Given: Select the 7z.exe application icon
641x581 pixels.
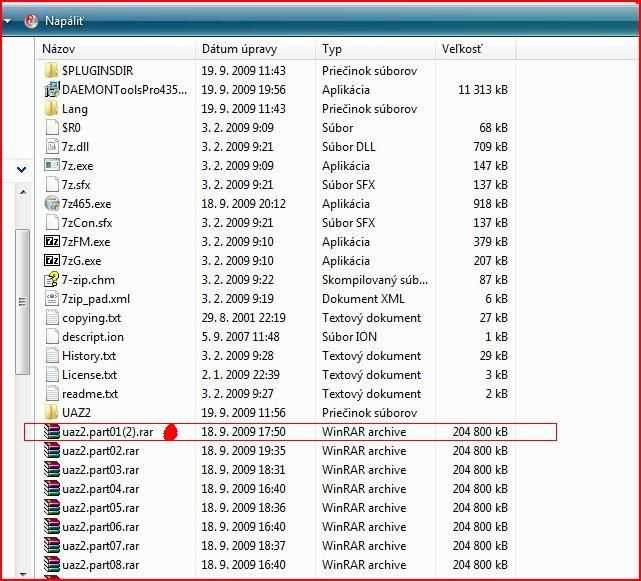Looking at the screenshot, I should (52, 166).
